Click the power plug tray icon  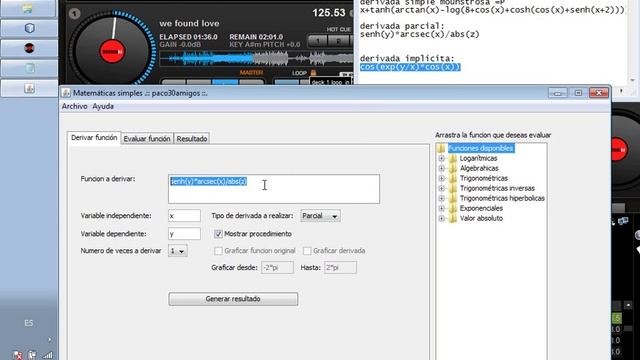tap(32, 355)
